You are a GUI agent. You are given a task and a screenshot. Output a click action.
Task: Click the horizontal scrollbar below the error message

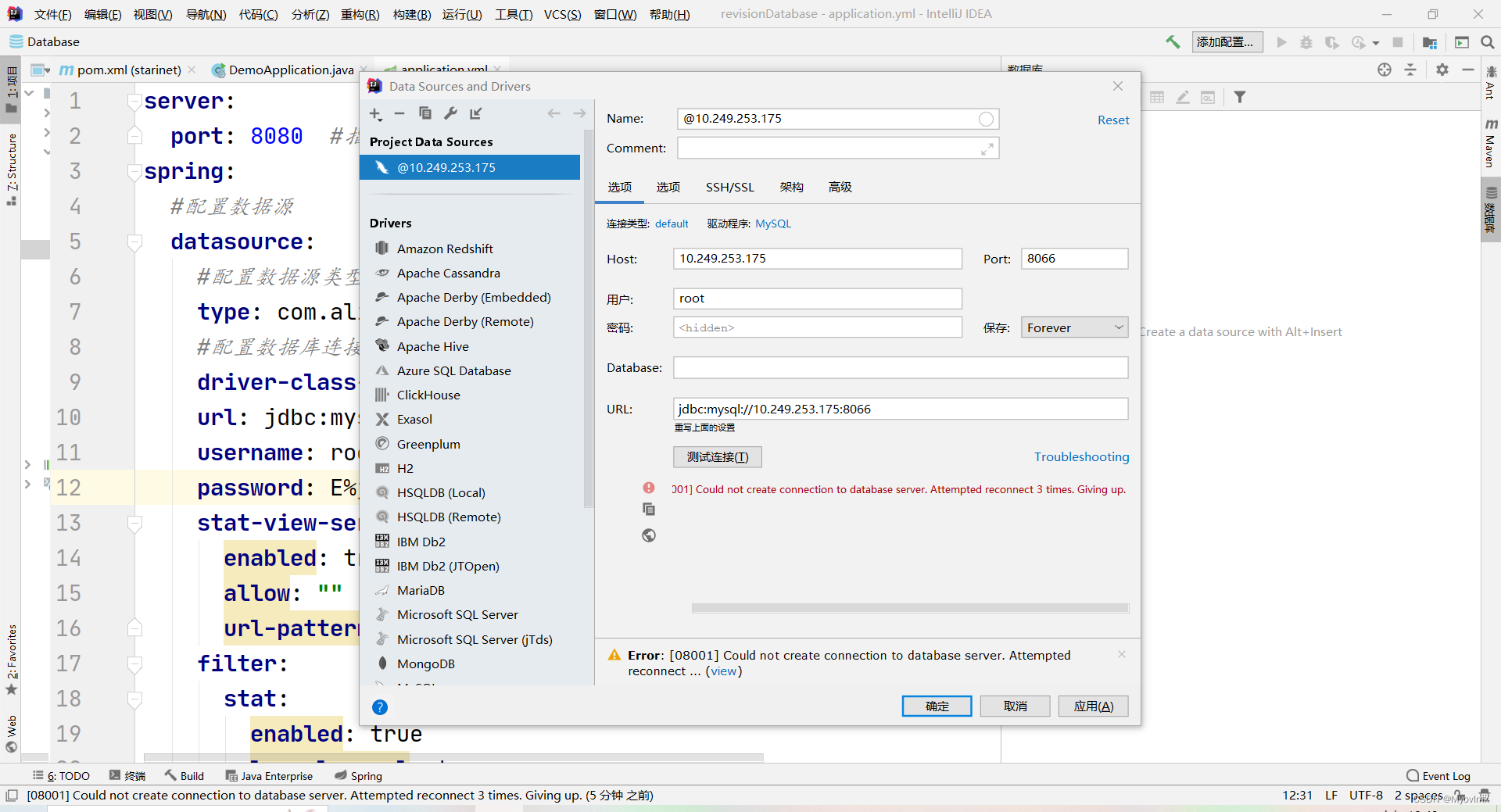tap(910, 608)
